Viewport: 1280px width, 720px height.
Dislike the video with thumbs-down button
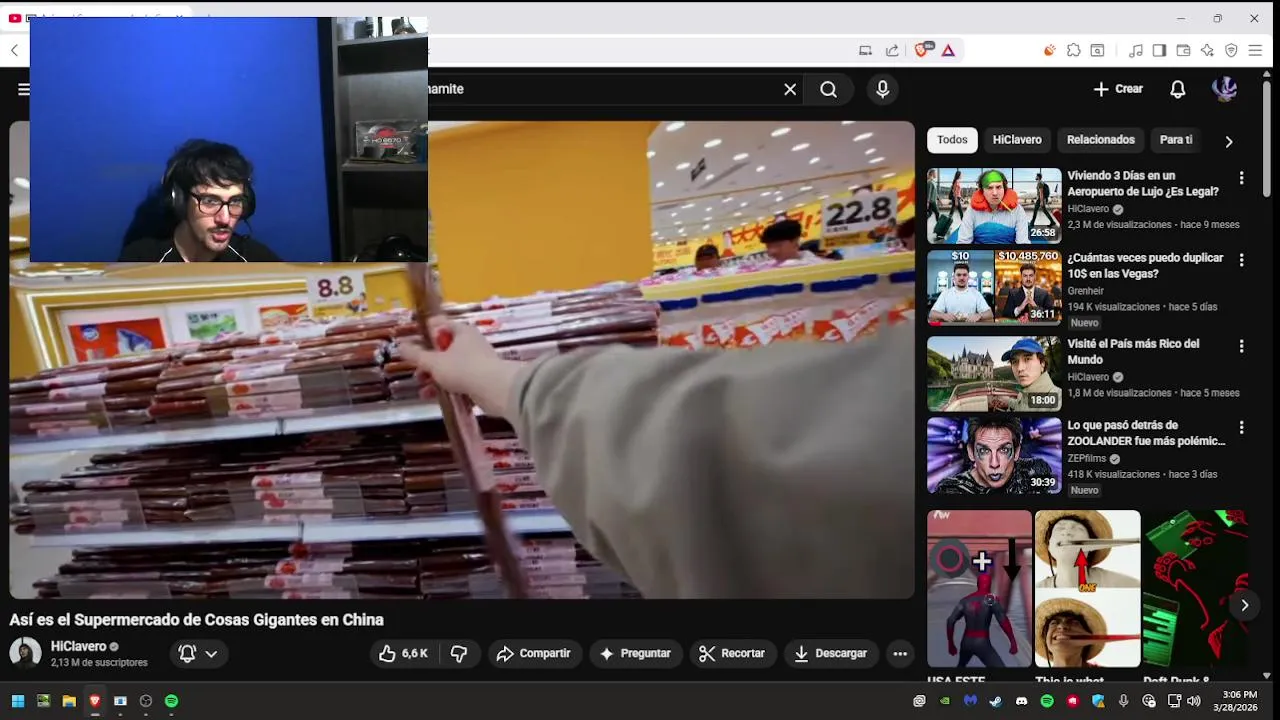click(459, 654)
